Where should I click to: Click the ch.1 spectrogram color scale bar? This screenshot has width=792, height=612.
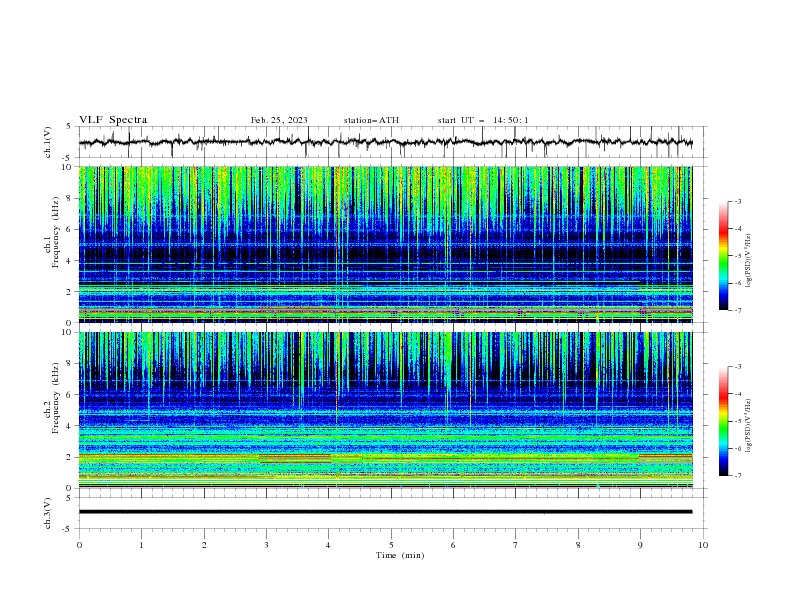[723, 256]
